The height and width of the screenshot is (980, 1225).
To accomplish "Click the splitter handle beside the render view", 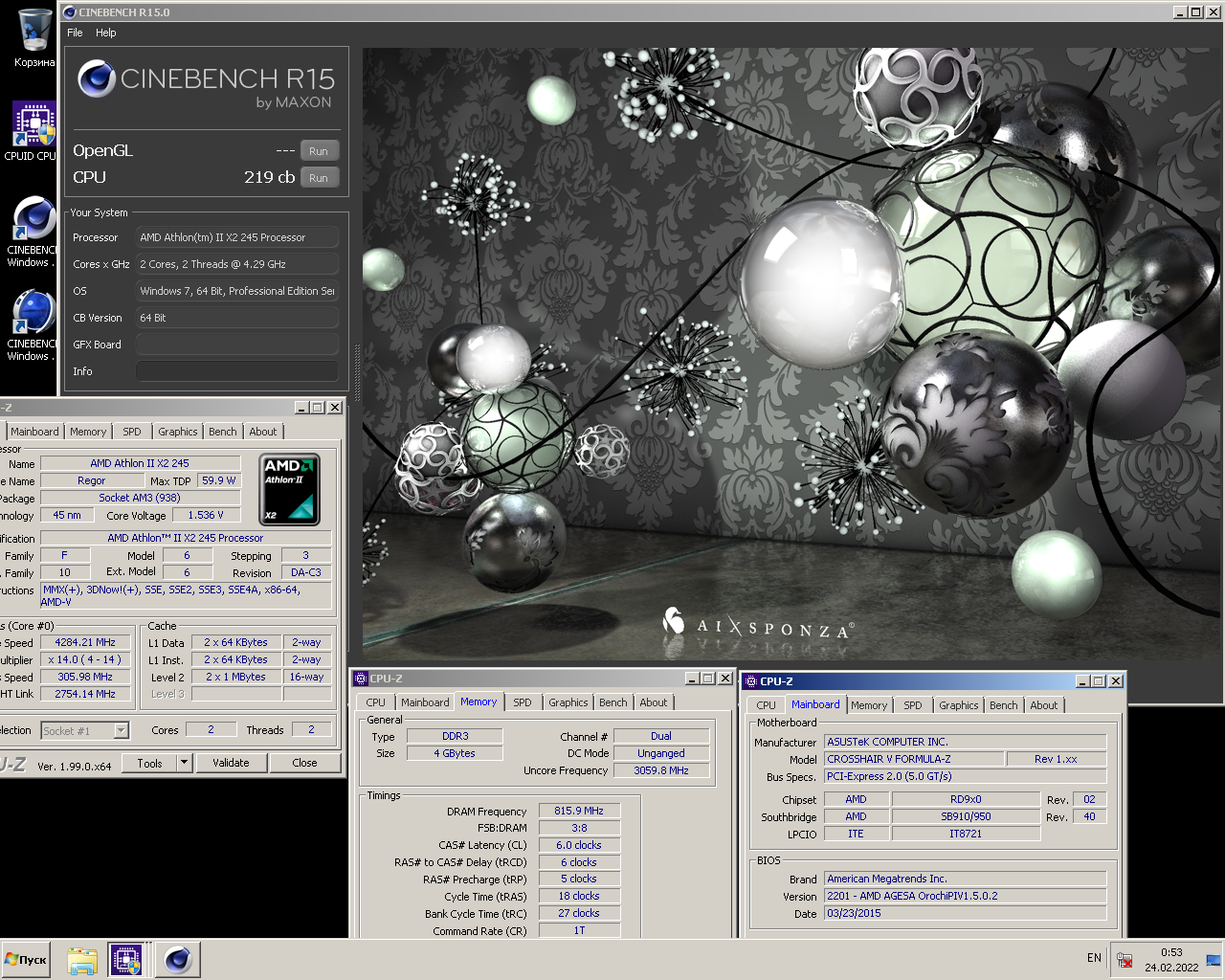I will (x=358, y=373).
